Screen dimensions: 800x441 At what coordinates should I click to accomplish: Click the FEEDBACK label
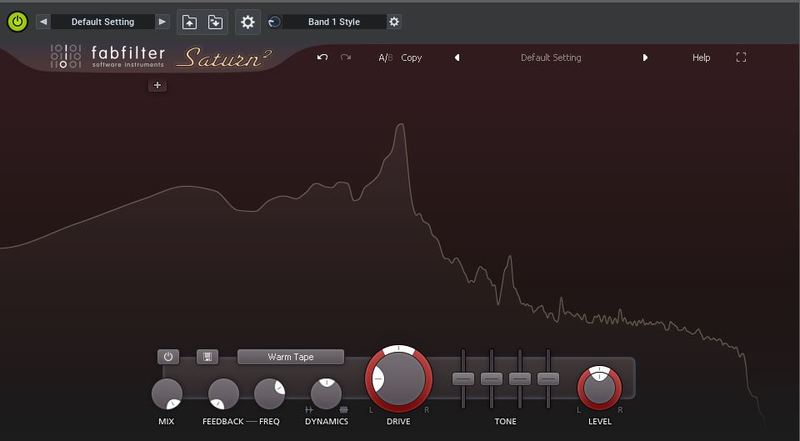tap(223, 422)
